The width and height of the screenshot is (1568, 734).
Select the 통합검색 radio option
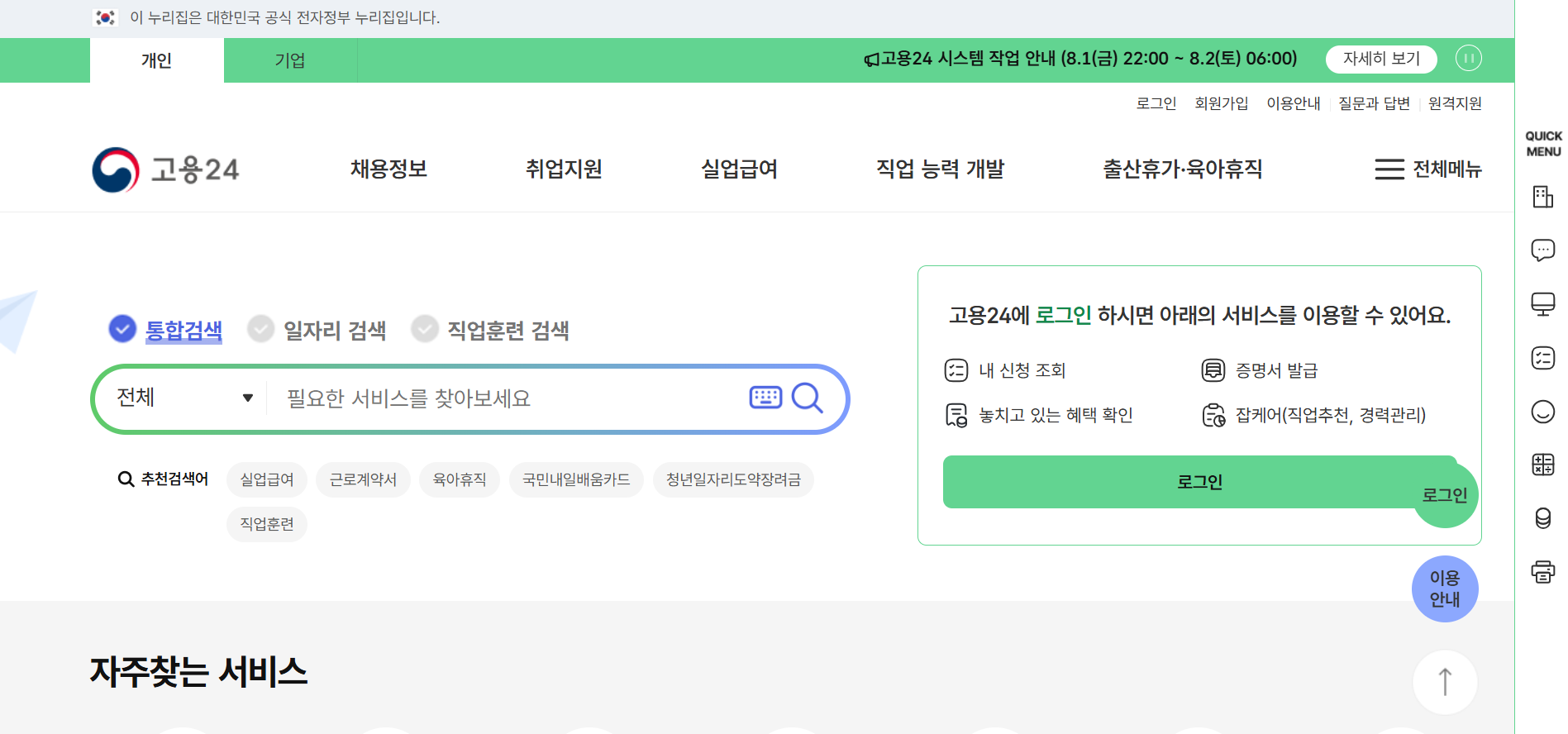click(x=165, y=330)
